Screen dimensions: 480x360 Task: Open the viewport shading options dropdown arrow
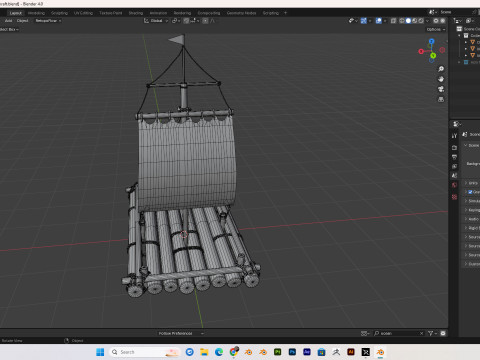tap(427, 21)
